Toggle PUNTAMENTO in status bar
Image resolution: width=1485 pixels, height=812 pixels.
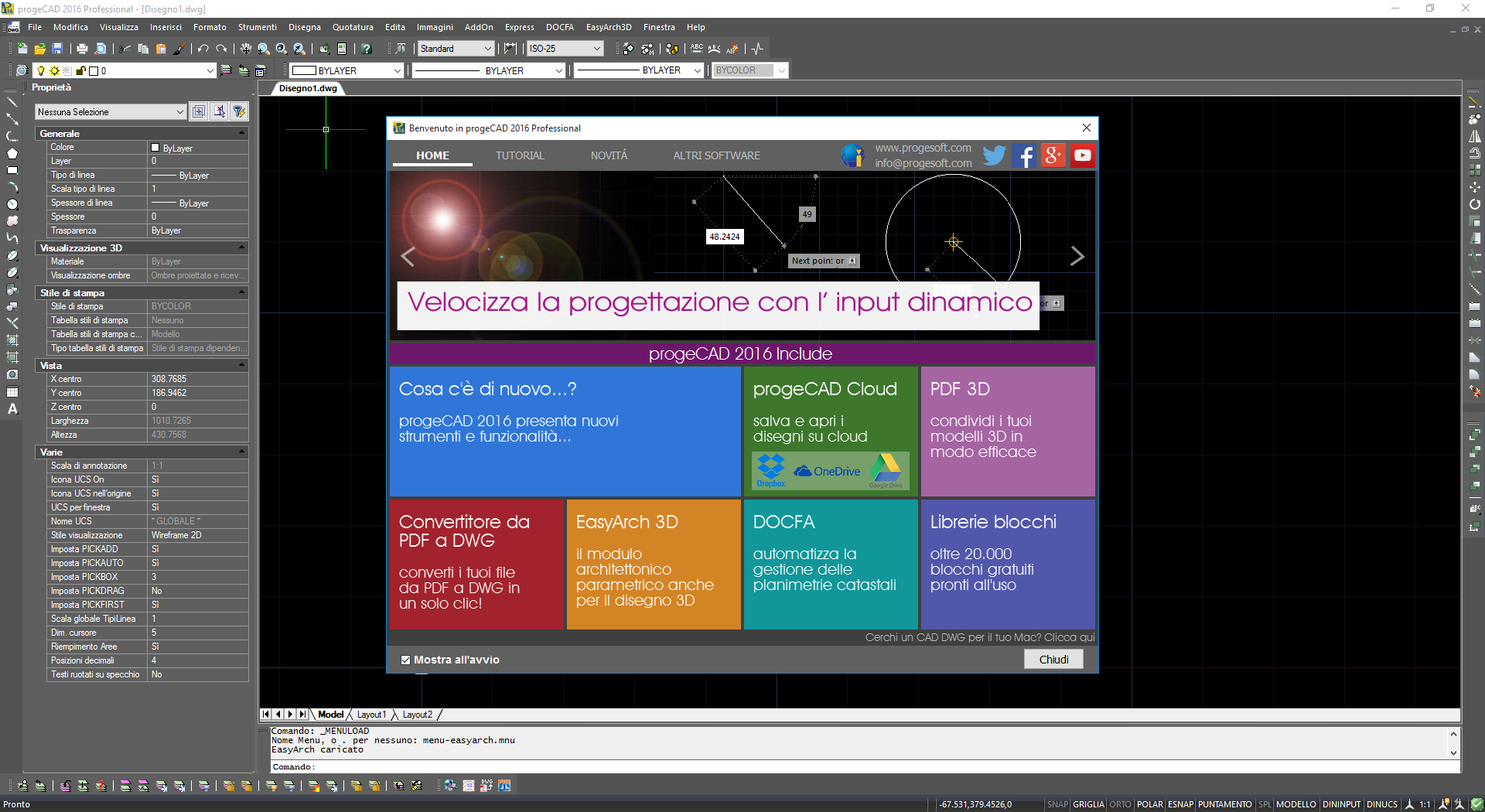coord(1225,804)
